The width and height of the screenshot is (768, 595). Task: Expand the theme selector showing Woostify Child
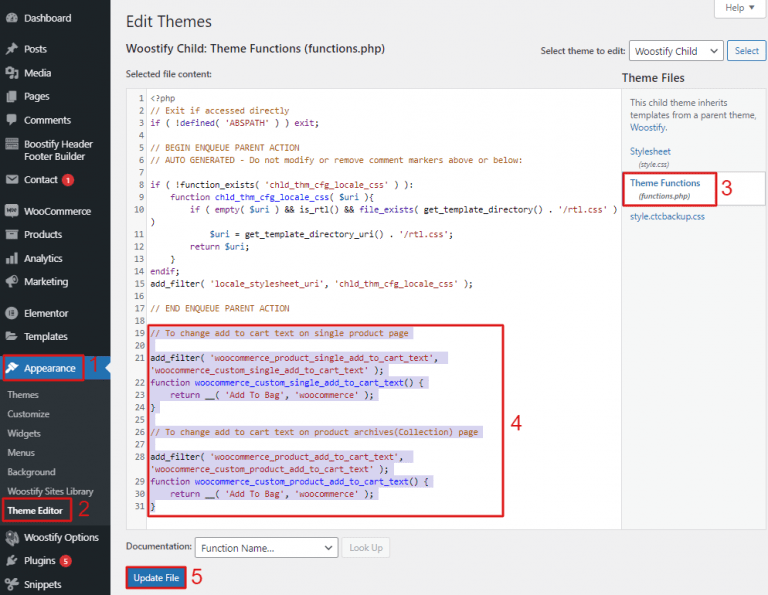tap(676, 51)
